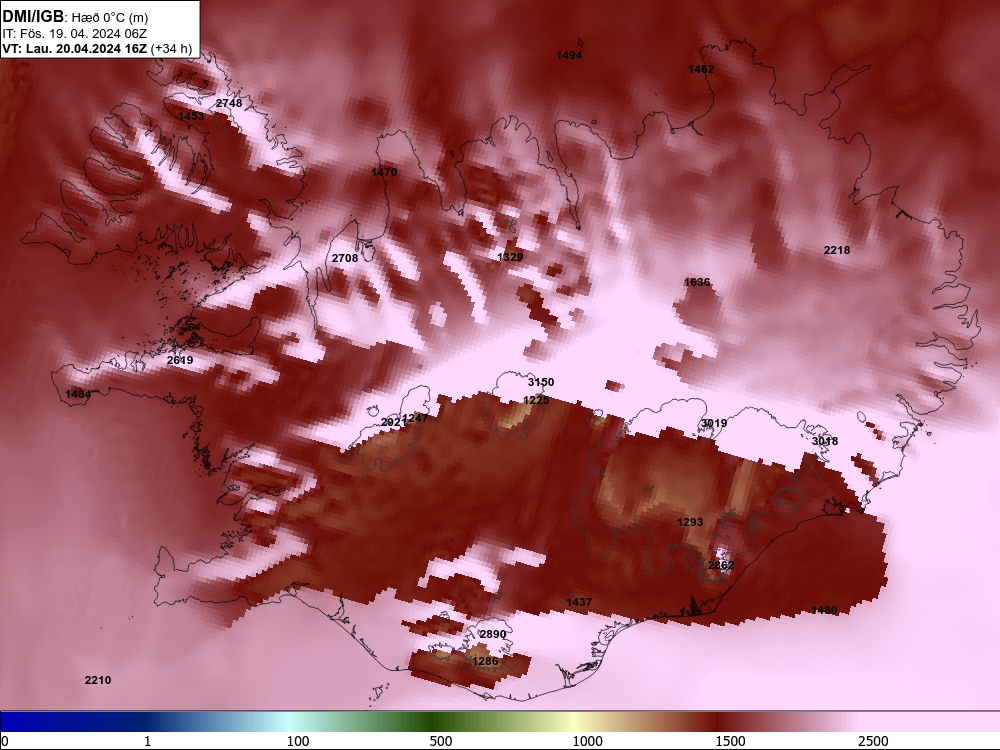Click the value 2708 on the map
The height and width of the screenshot is (750, 1000).
click(x=344, y=258)
